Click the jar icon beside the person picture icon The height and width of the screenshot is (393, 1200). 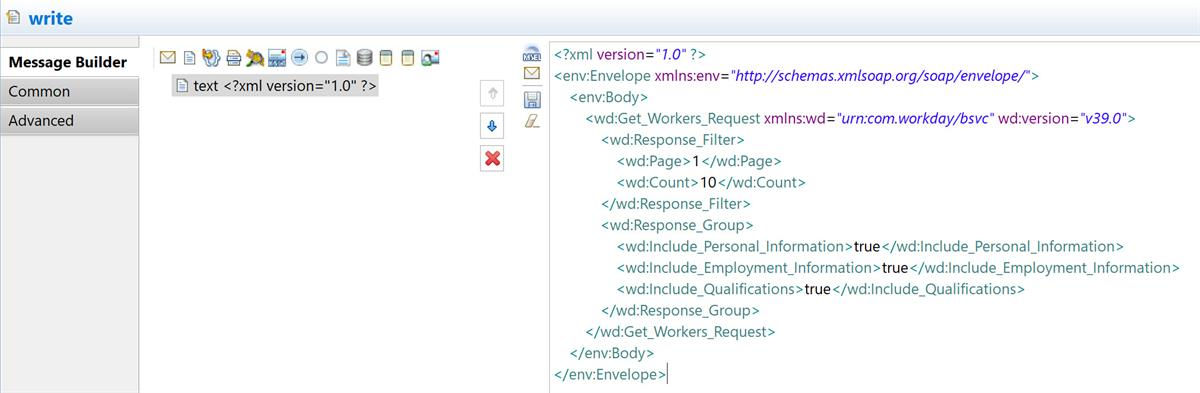(x=408, y=57)
